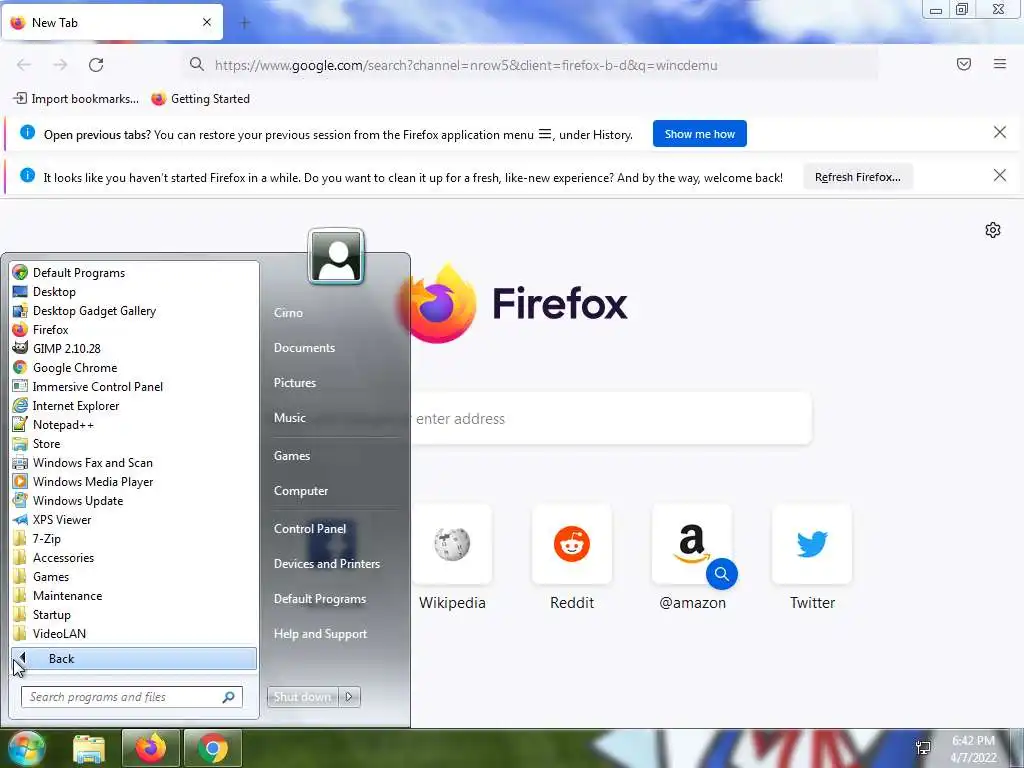Click the Refresh Firefox button

(857, 177)
